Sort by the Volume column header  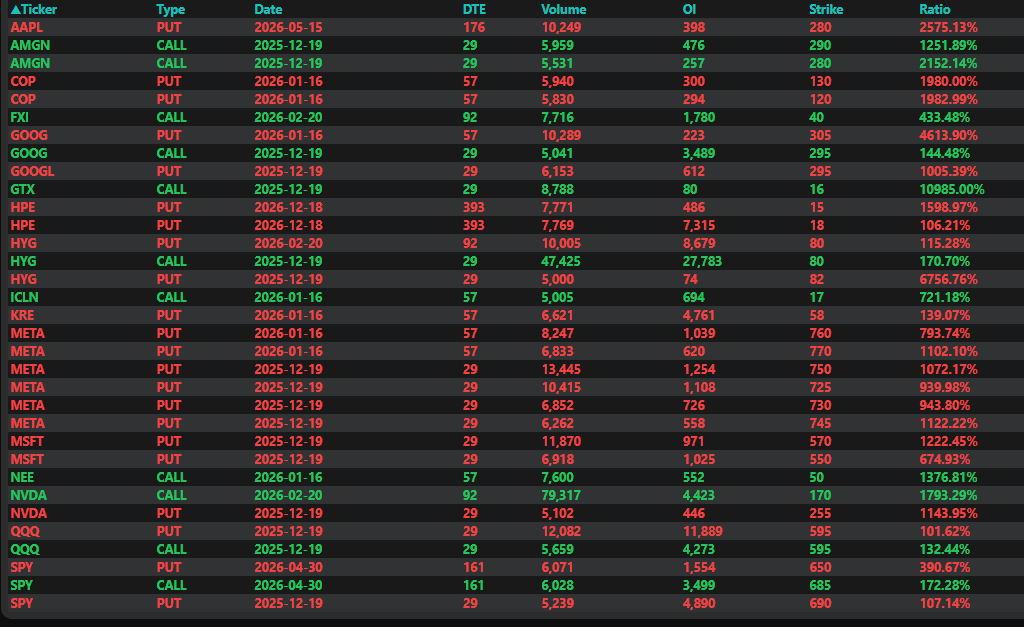point(563,9)
